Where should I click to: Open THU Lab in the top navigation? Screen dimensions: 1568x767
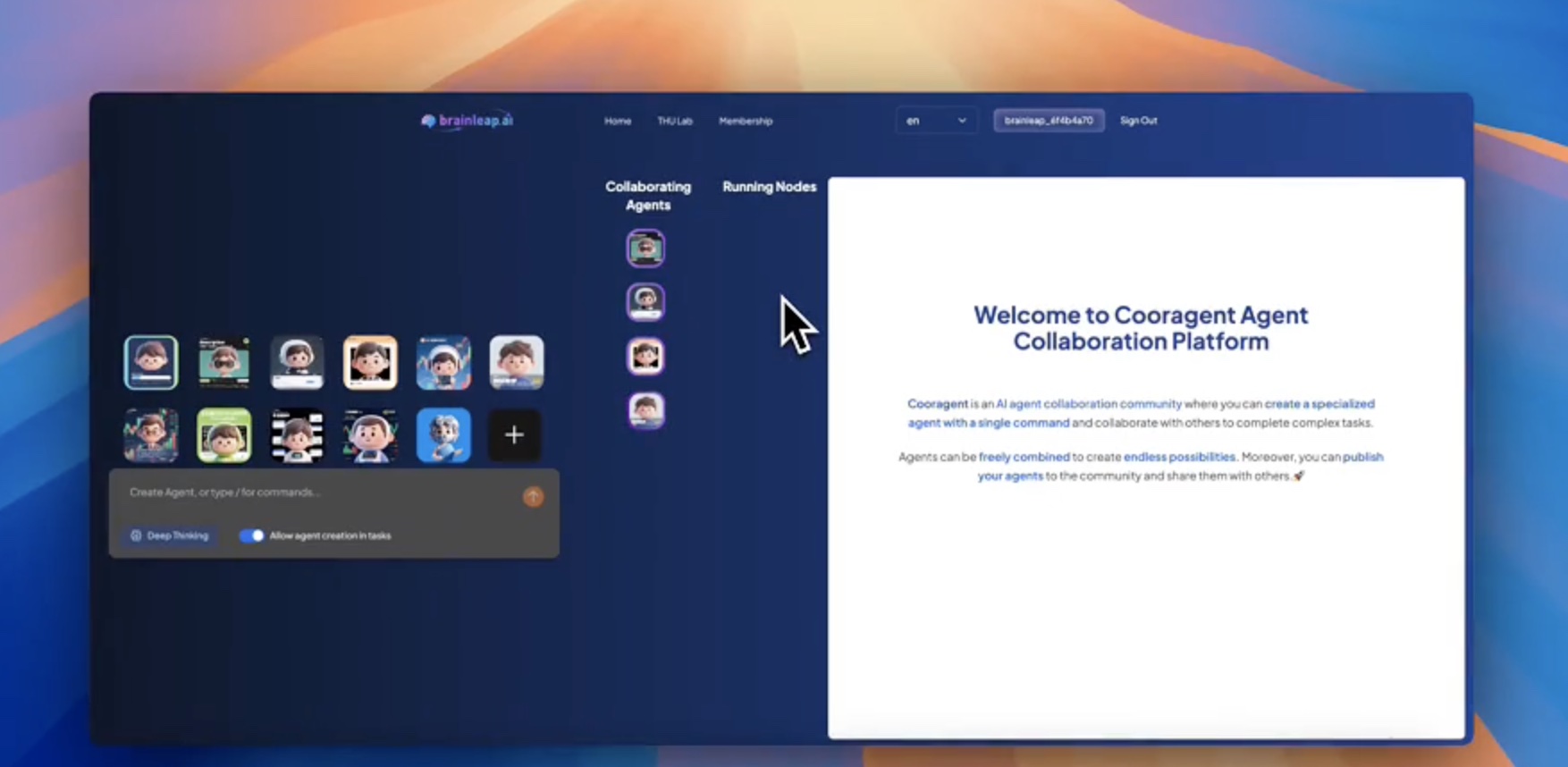click(x=675, y=121)
